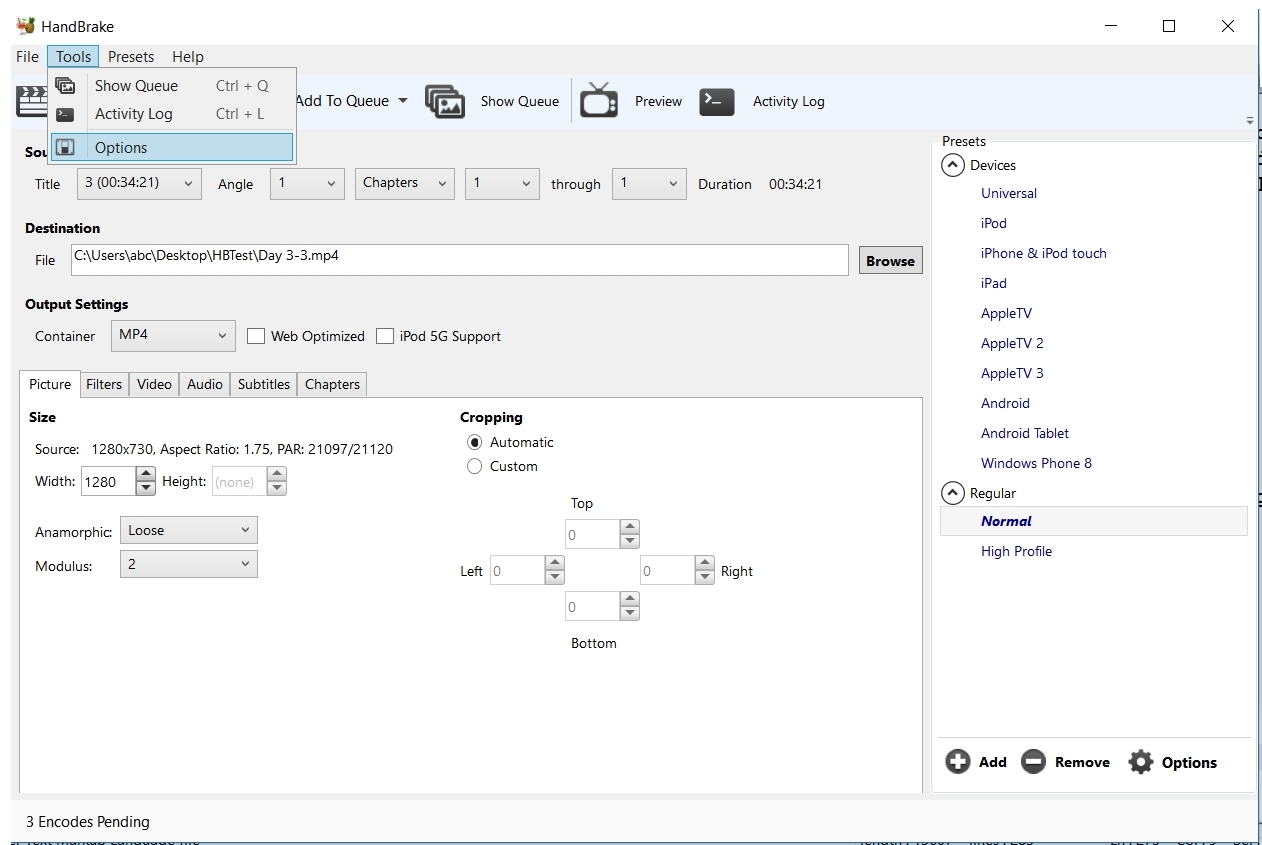Screen dimensions: 1262x845
Task: Expand the Anamorphic Loose dropdown
Action: [x=188, y=531]
